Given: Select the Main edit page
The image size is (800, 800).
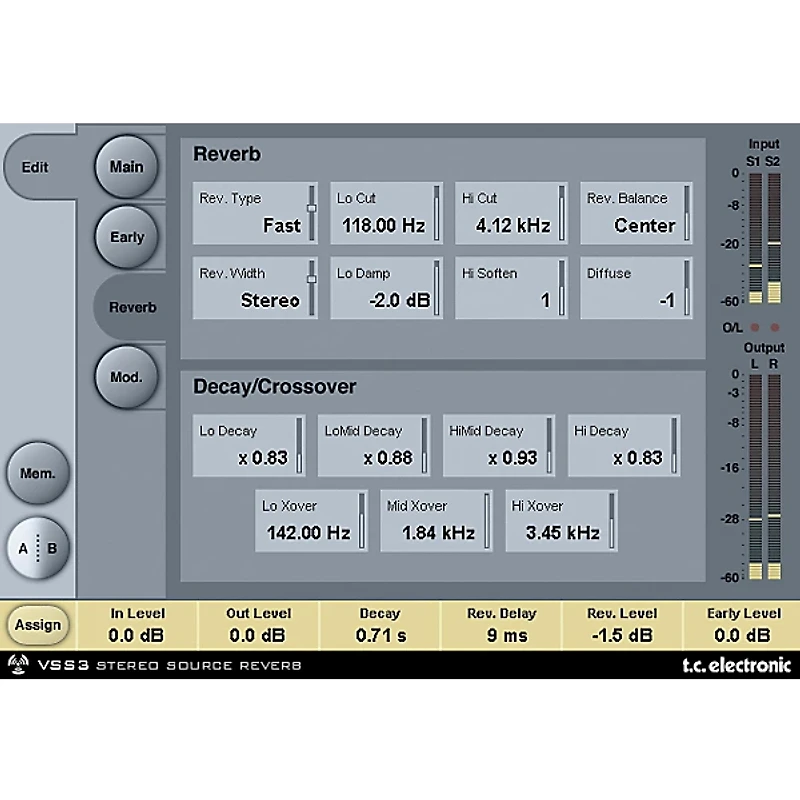Looking at the screenshot, I should 127,167.
